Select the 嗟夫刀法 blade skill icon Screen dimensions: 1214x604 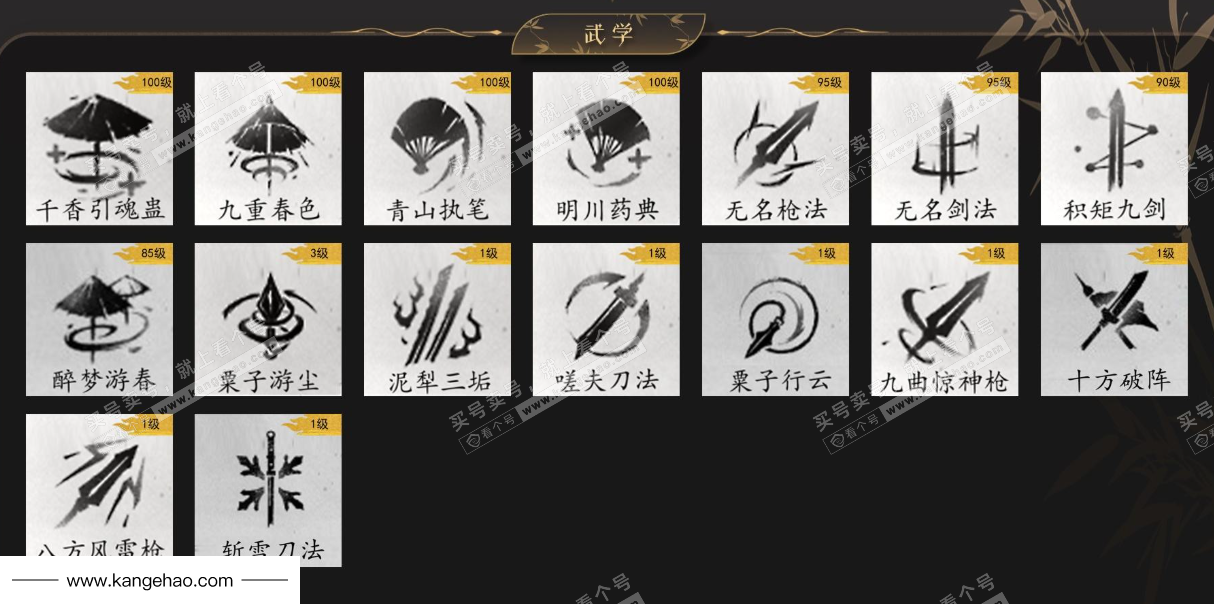point(606,320)
